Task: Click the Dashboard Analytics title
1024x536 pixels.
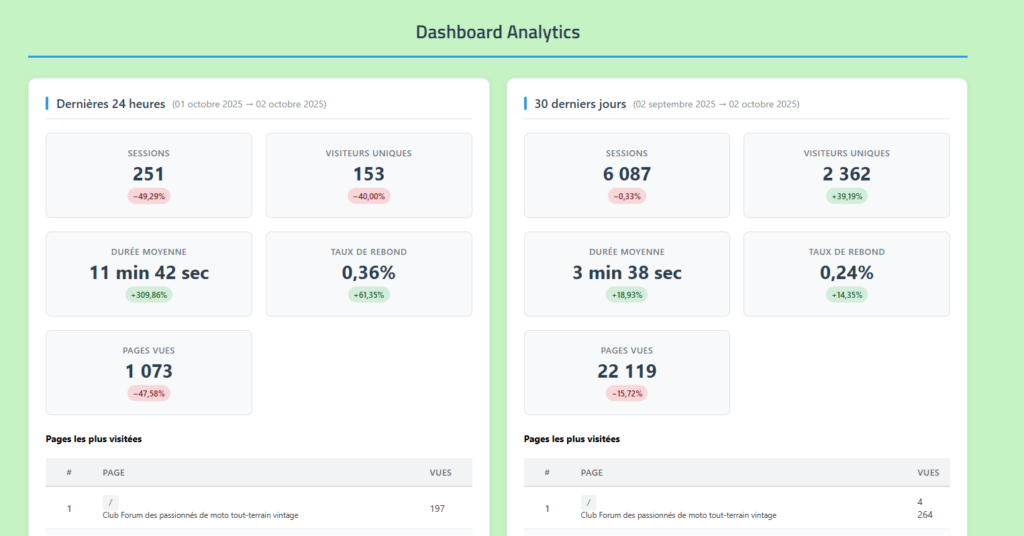Action: point(498,32)
